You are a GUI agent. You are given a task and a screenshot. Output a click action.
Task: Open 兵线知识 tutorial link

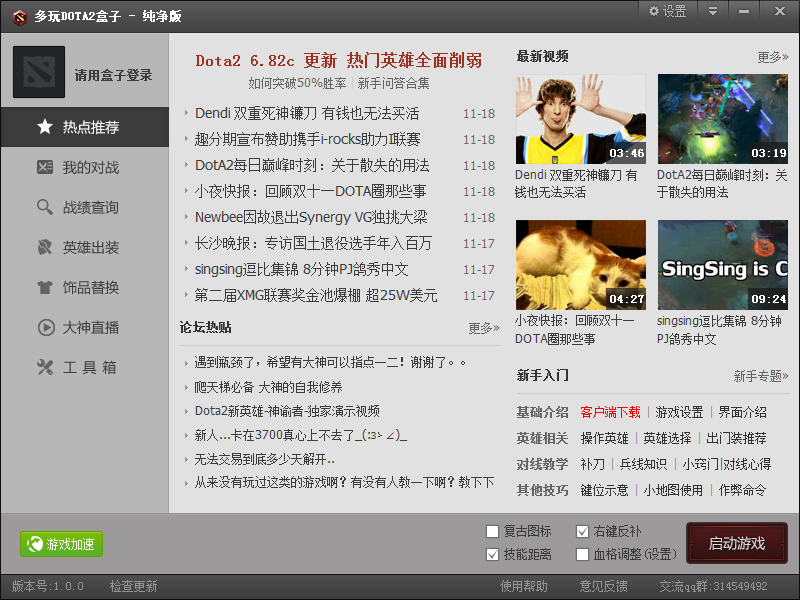(x=643, y=464)
